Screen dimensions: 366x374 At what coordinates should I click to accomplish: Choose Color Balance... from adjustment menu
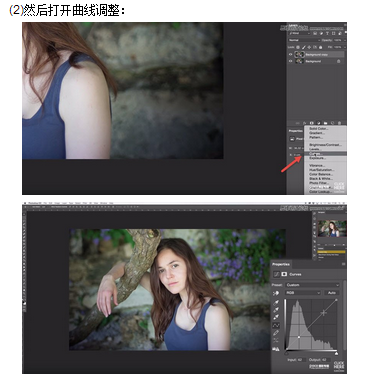[321, 174]
